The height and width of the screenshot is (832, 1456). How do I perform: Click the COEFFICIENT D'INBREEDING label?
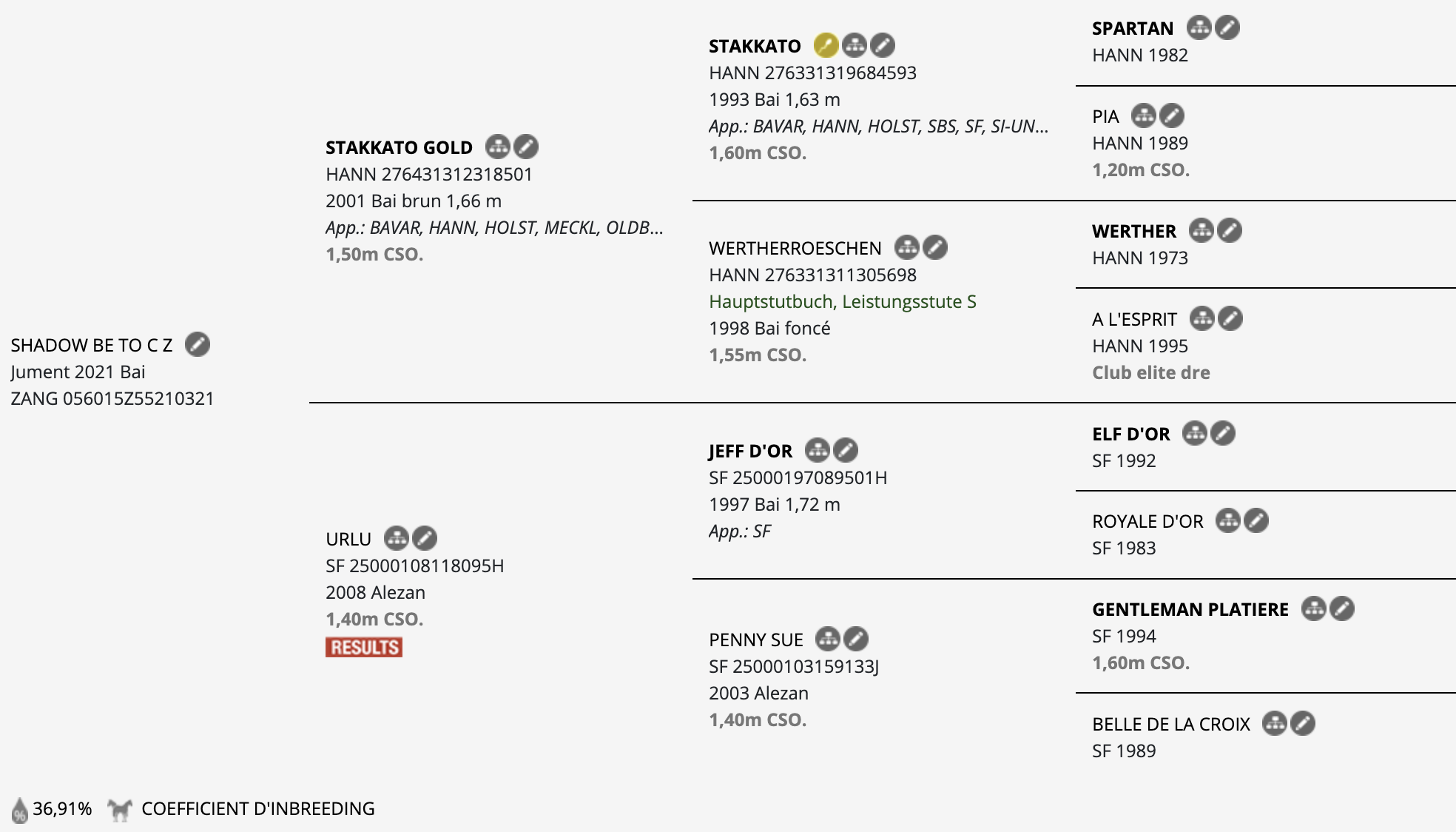coord(258,808)
